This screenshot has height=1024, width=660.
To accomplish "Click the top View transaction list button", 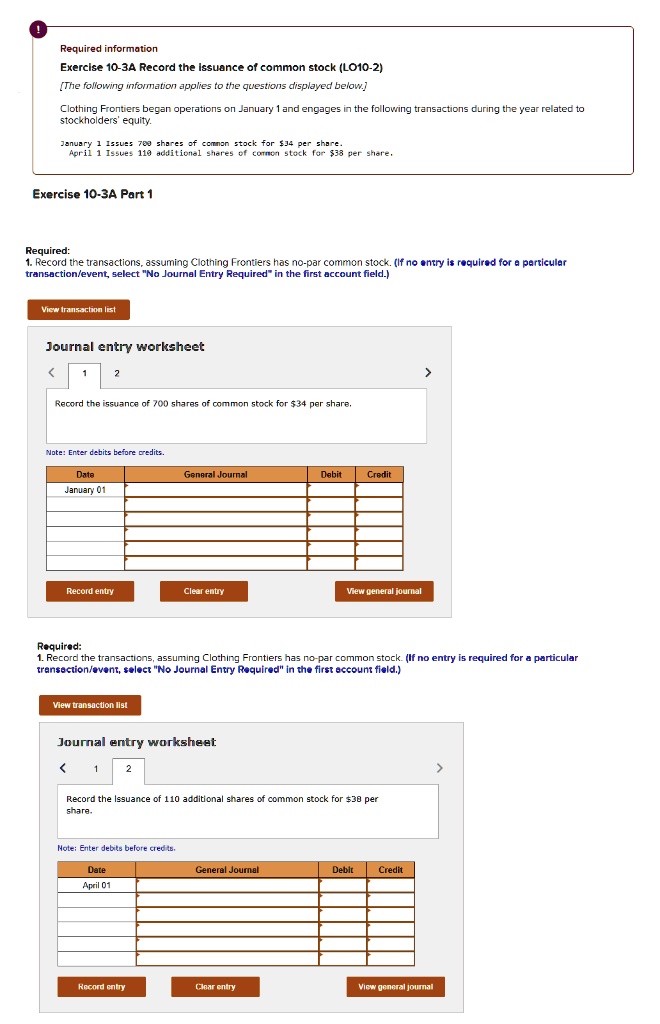I will [79, 309].
